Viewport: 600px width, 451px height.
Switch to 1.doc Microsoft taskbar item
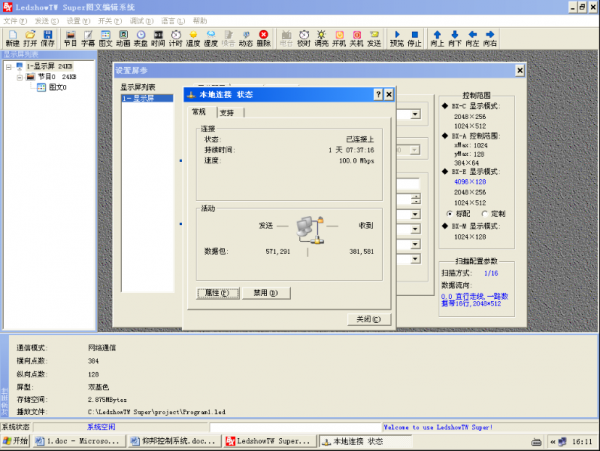[78, 441]
